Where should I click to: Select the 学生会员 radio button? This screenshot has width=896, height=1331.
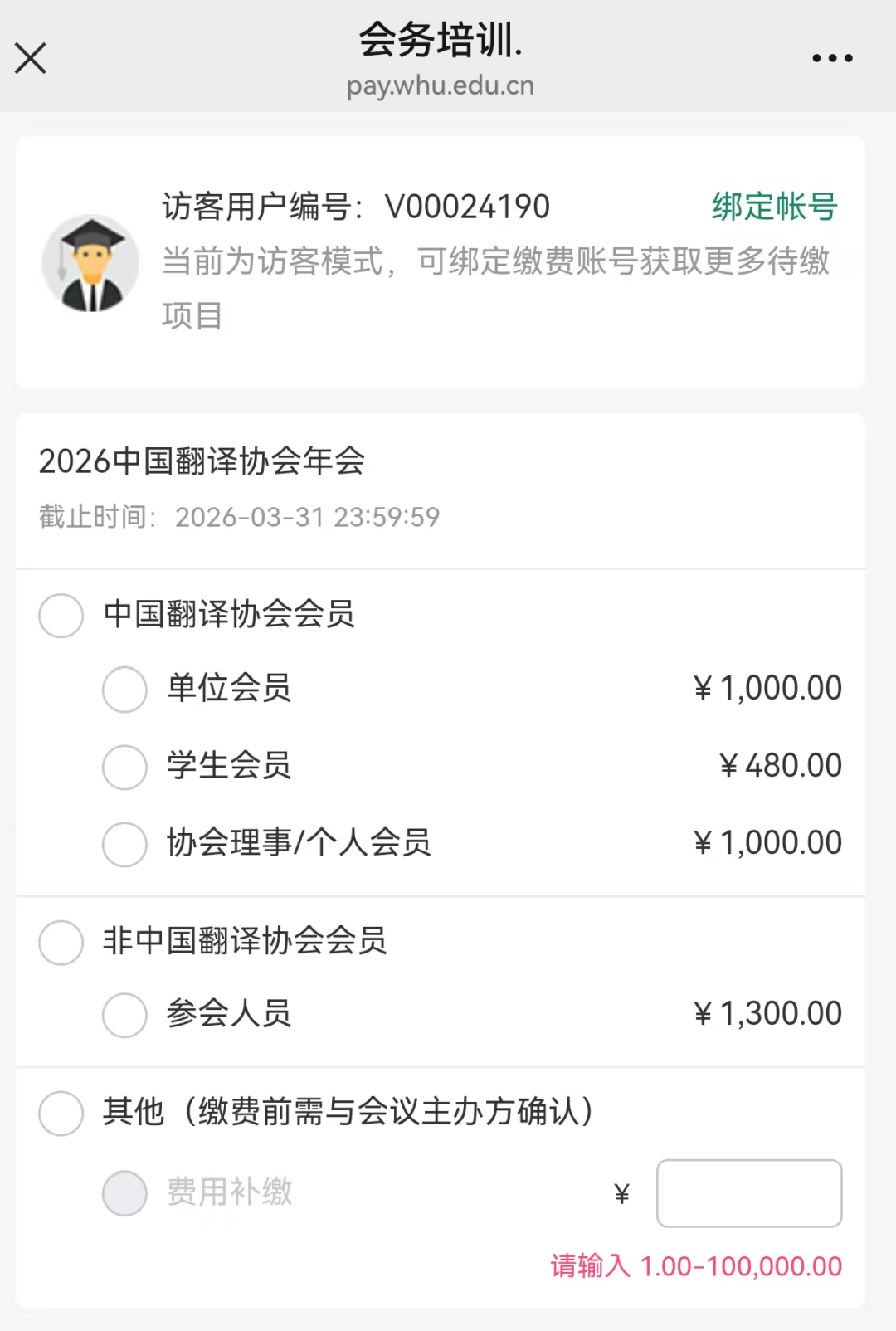click(124, 766)
